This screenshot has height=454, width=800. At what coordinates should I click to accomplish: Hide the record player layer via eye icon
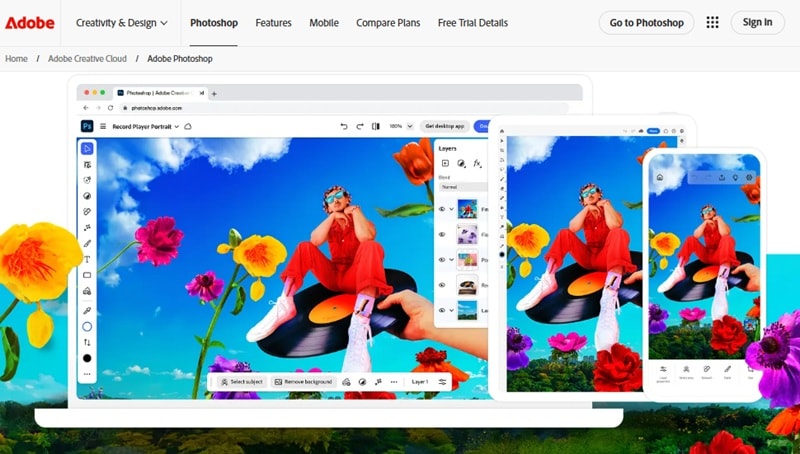[442, 285]
